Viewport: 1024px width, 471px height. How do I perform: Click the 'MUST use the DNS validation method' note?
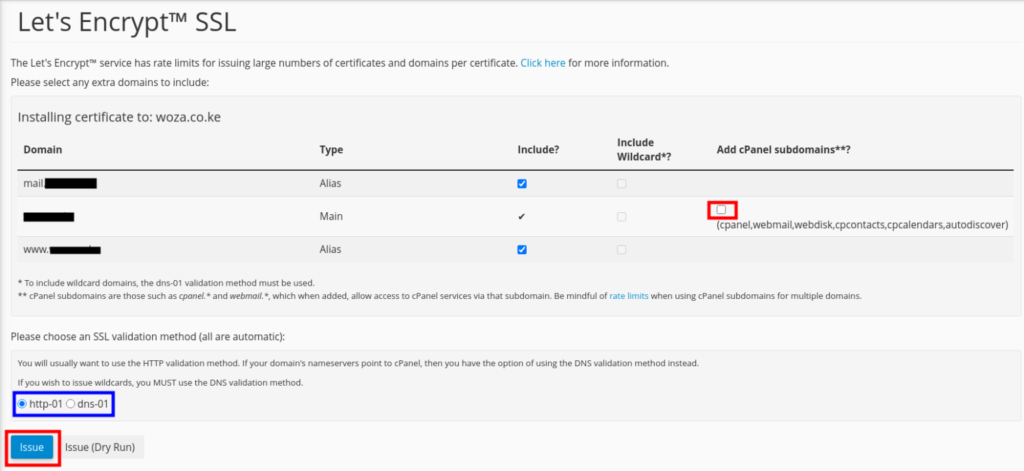coord(161,383)
